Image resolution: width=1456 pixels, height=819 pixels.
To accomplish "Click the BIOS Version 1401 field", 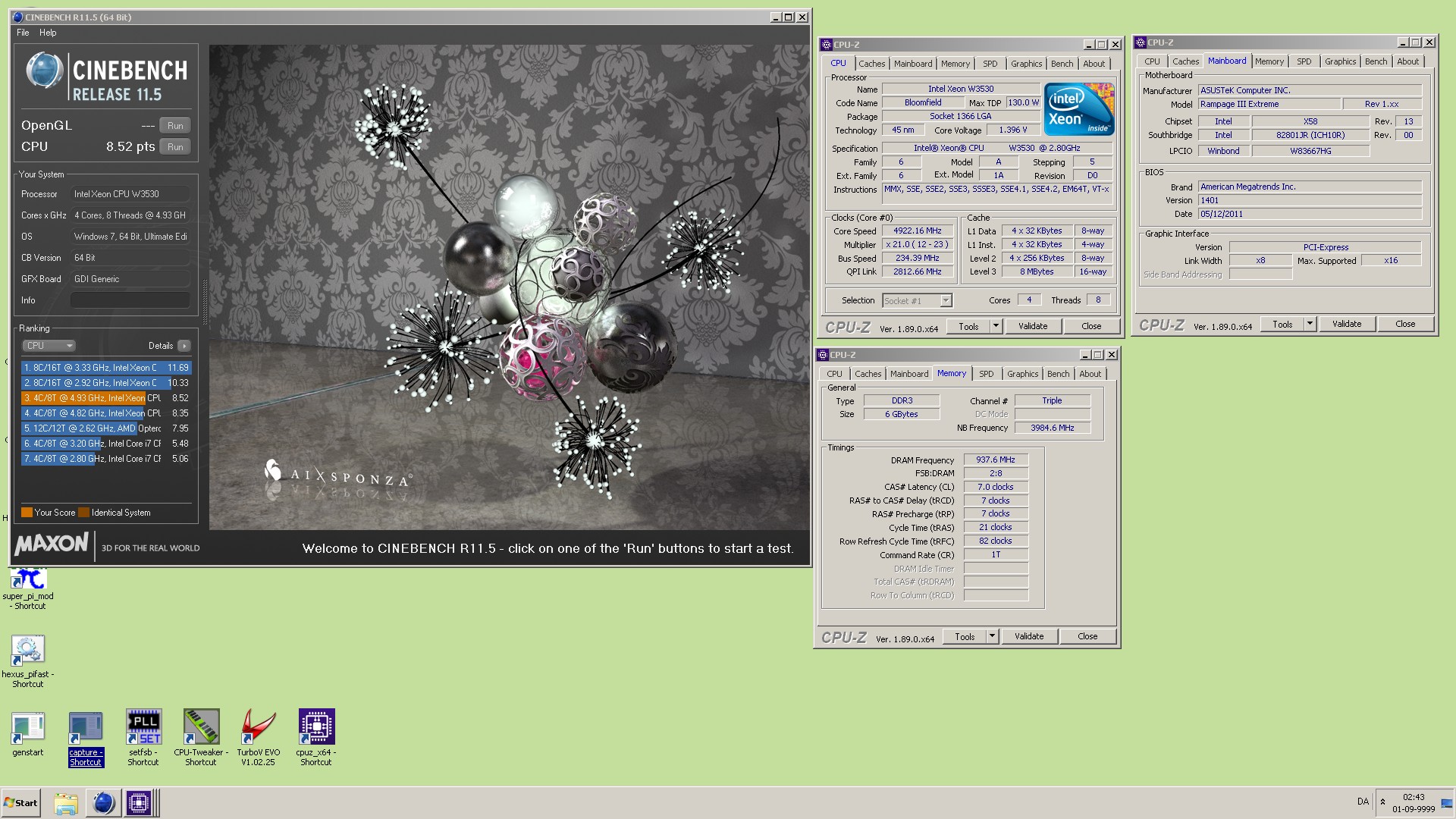I will coord(1309,201).
